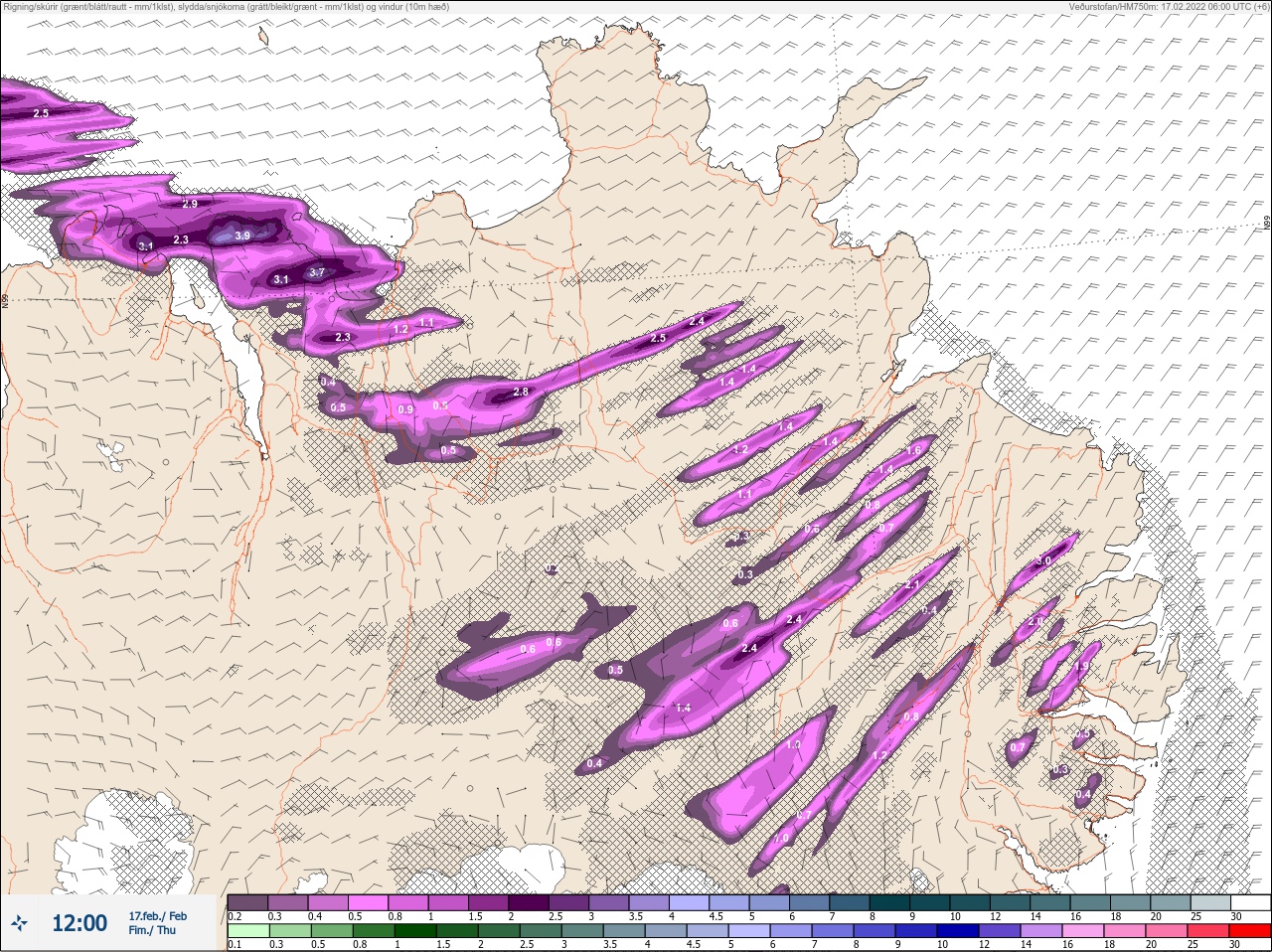Click the 0.9 precipitation value on map

pos(405,409)
